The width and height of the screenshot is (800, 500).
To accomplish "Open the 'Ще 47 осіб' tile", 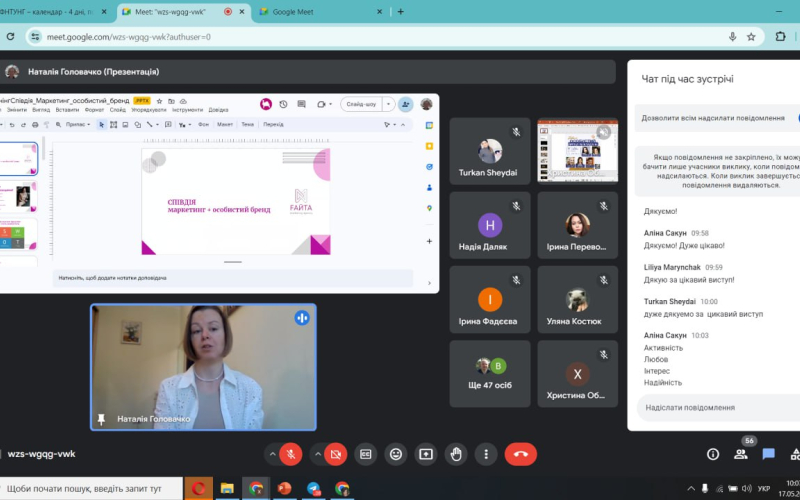I will (490, 374).
